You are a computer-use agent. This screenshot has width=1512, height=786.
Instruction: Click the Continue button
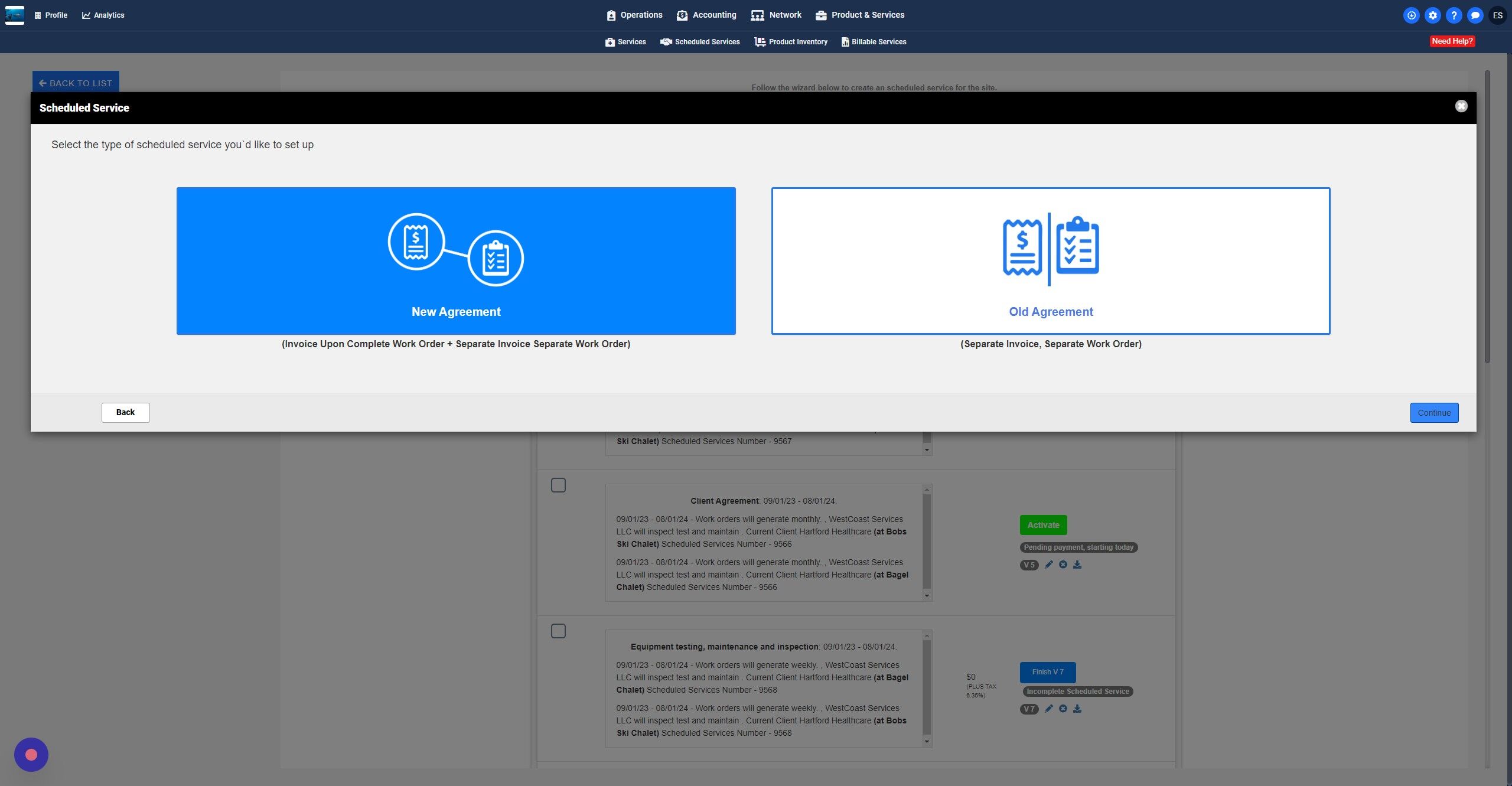1434,413
